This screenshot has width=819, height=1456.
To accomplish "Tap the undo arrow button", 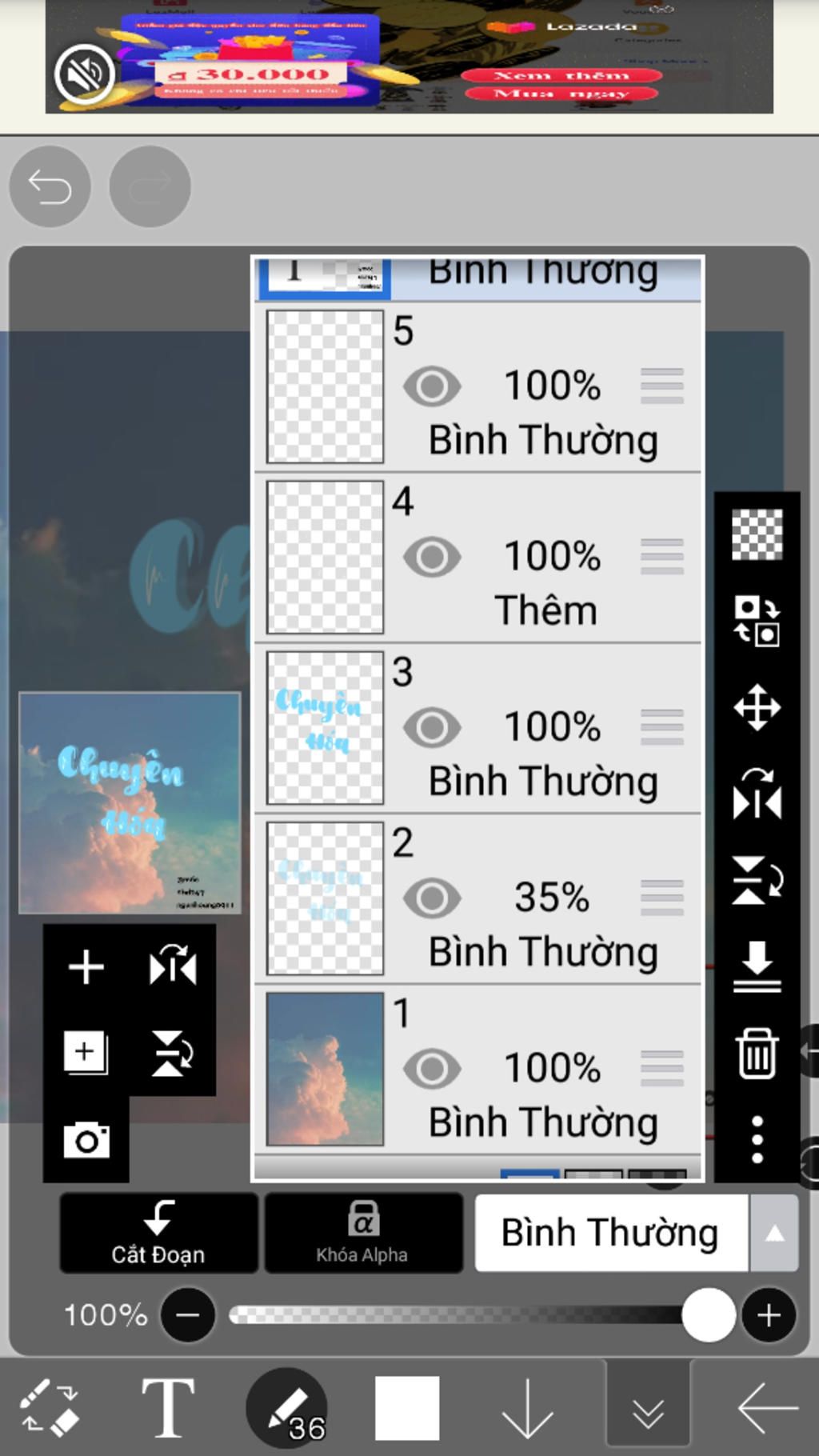I will (x=50, y=186).
